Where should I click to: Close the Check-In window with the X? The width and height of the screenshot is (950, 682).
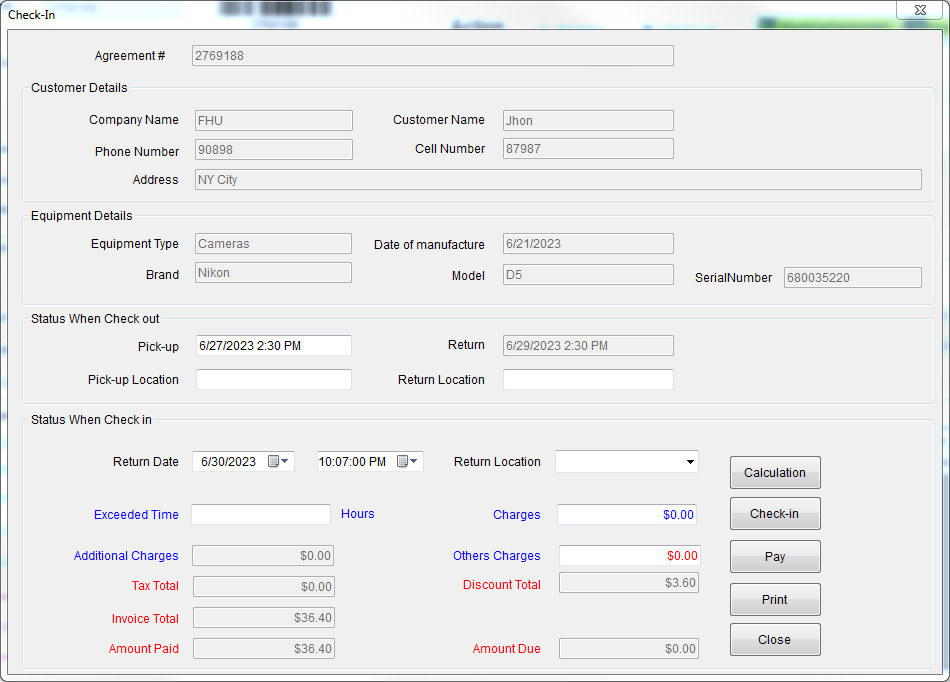pos(920,10)
